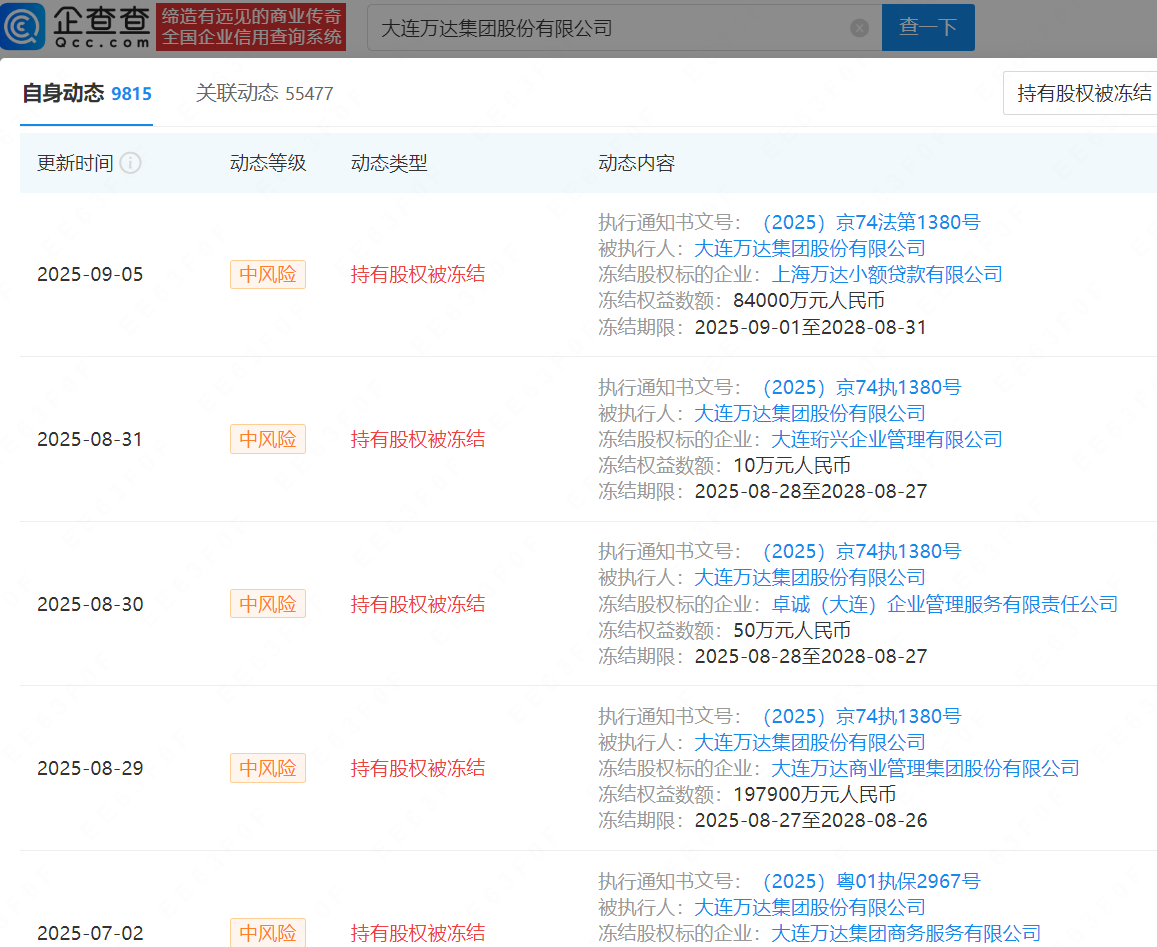Select the date 2025-08-31
1157x947 pixels.
click(x=90, y=439)
